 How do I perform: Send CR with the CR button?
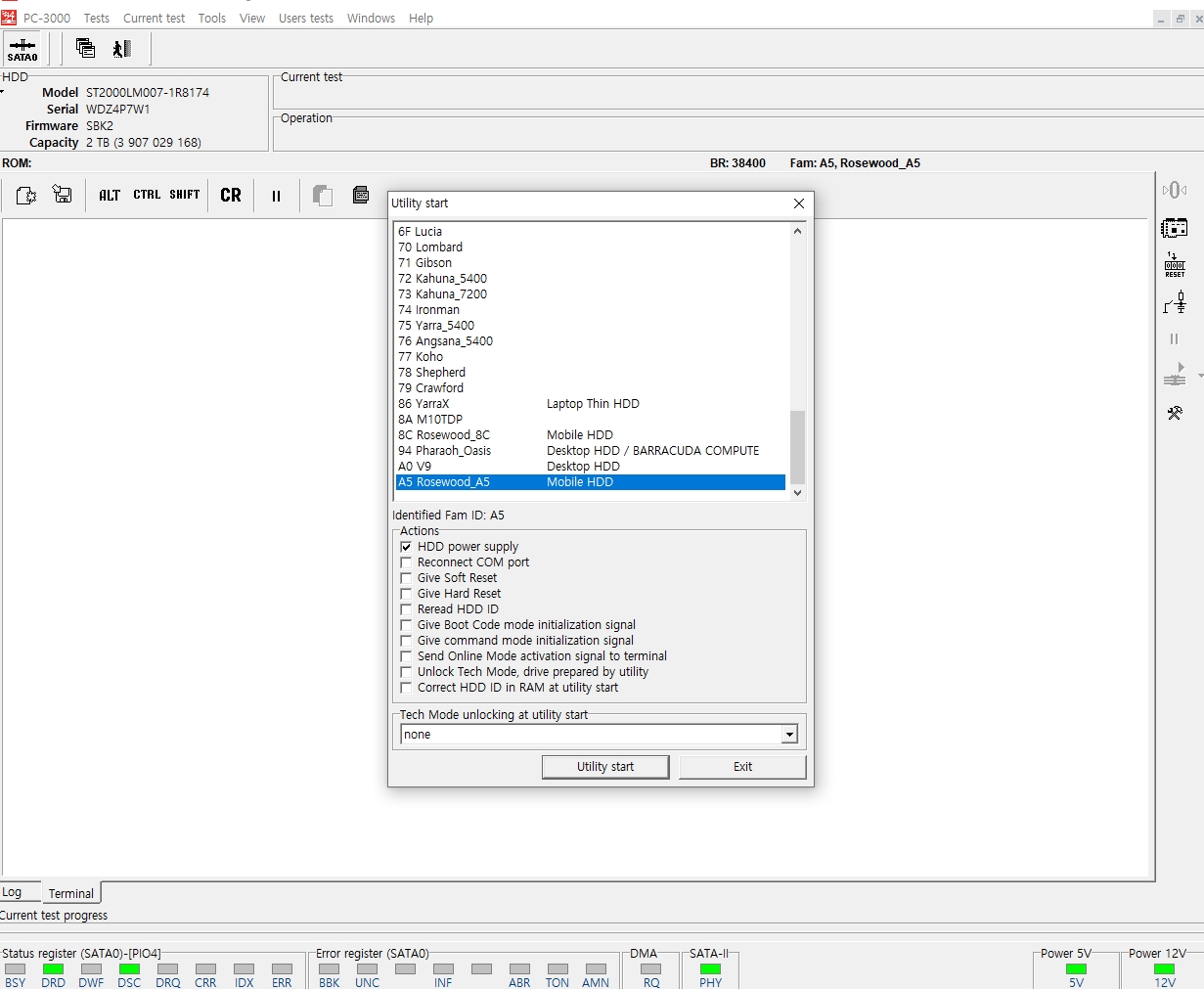pyautogui.click(x=231, y=196)
